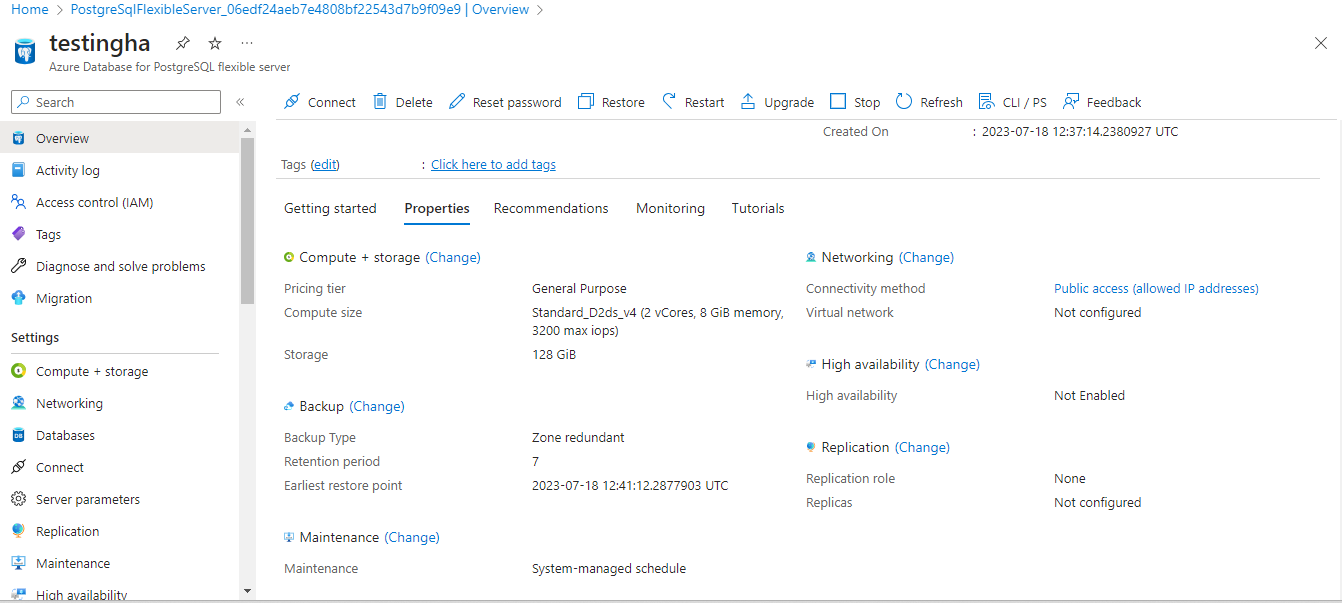Click the Refresh circular icon
1342x603 pixels.
tap(904, 101)
